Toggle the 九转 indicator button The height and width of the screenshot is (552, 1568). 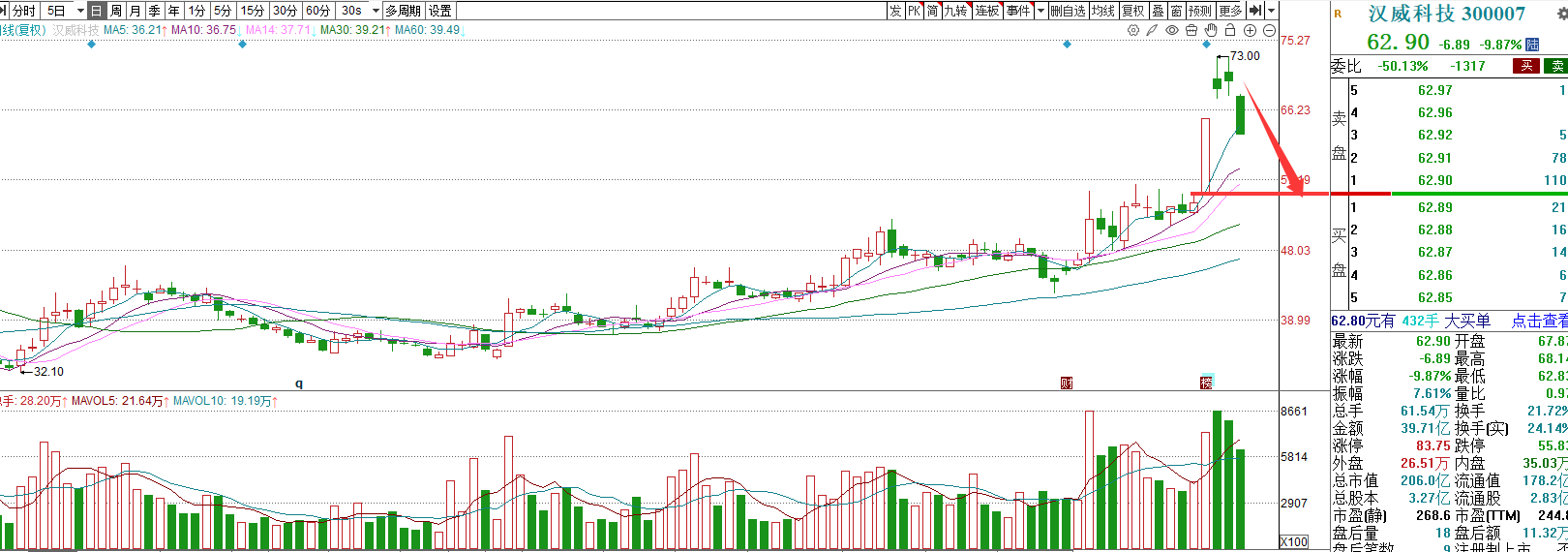click(x=956, y=11)
